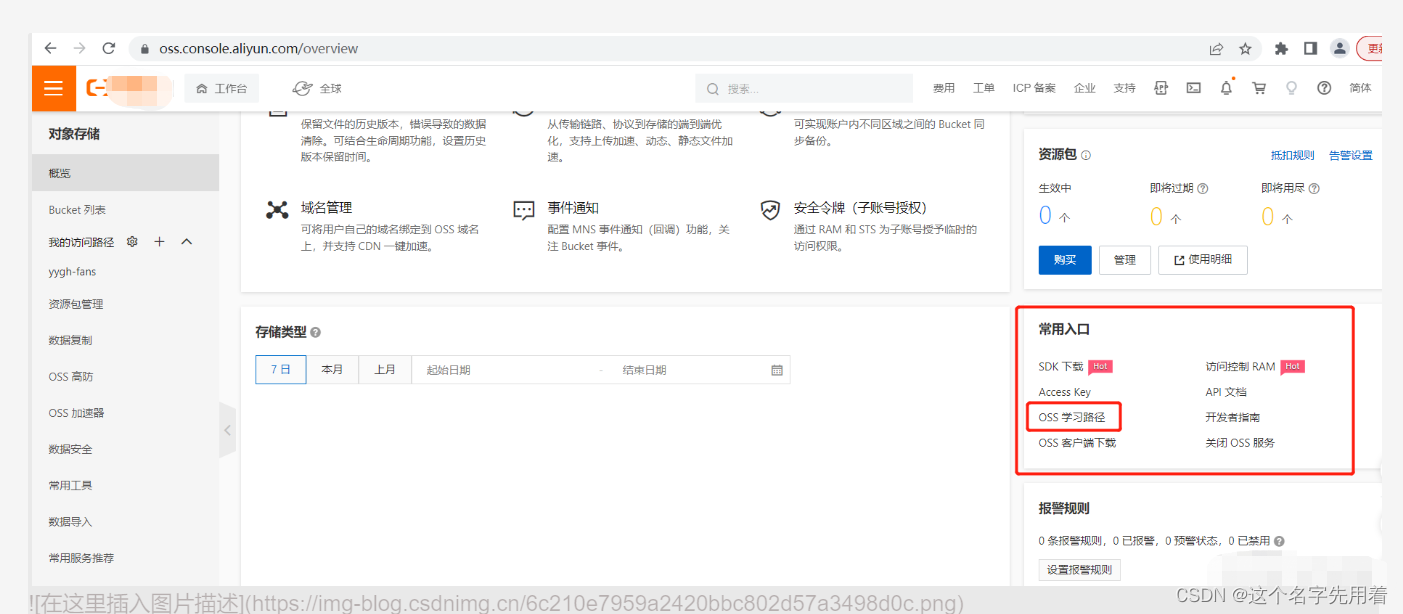Open the OSS 客户端下载 link
Viewport: 1403px width, 614px height.
pos(1077,442)
